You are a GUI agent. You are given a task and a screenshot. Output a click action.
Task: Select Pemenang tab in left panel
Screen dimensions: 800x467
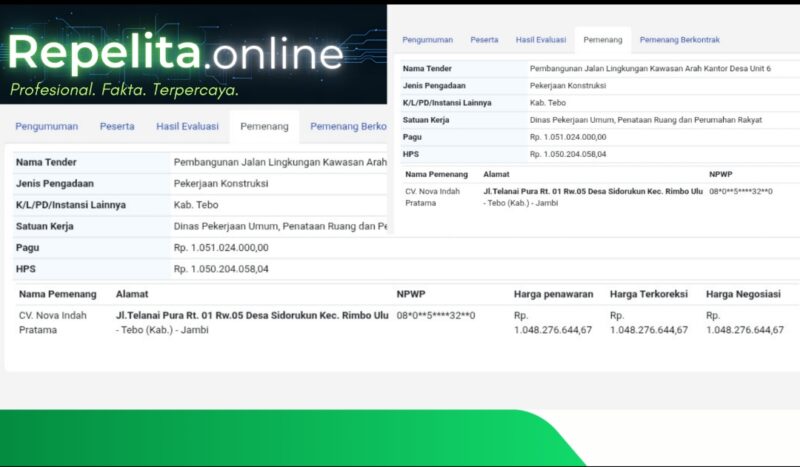point(264,127)
